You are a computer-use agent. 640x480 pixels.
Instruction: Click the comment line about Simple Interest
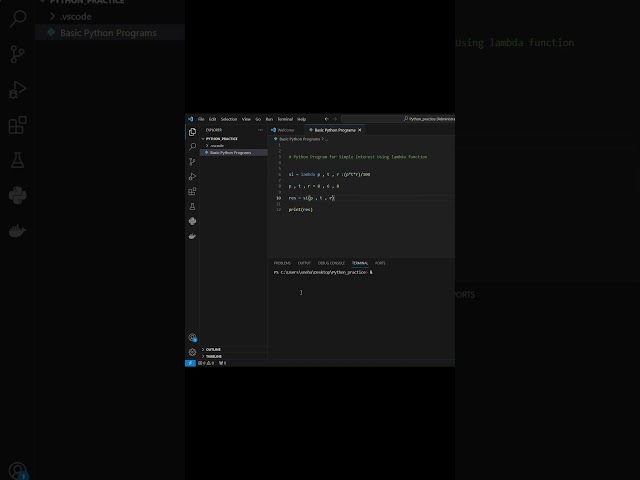[x=358, y=157]
